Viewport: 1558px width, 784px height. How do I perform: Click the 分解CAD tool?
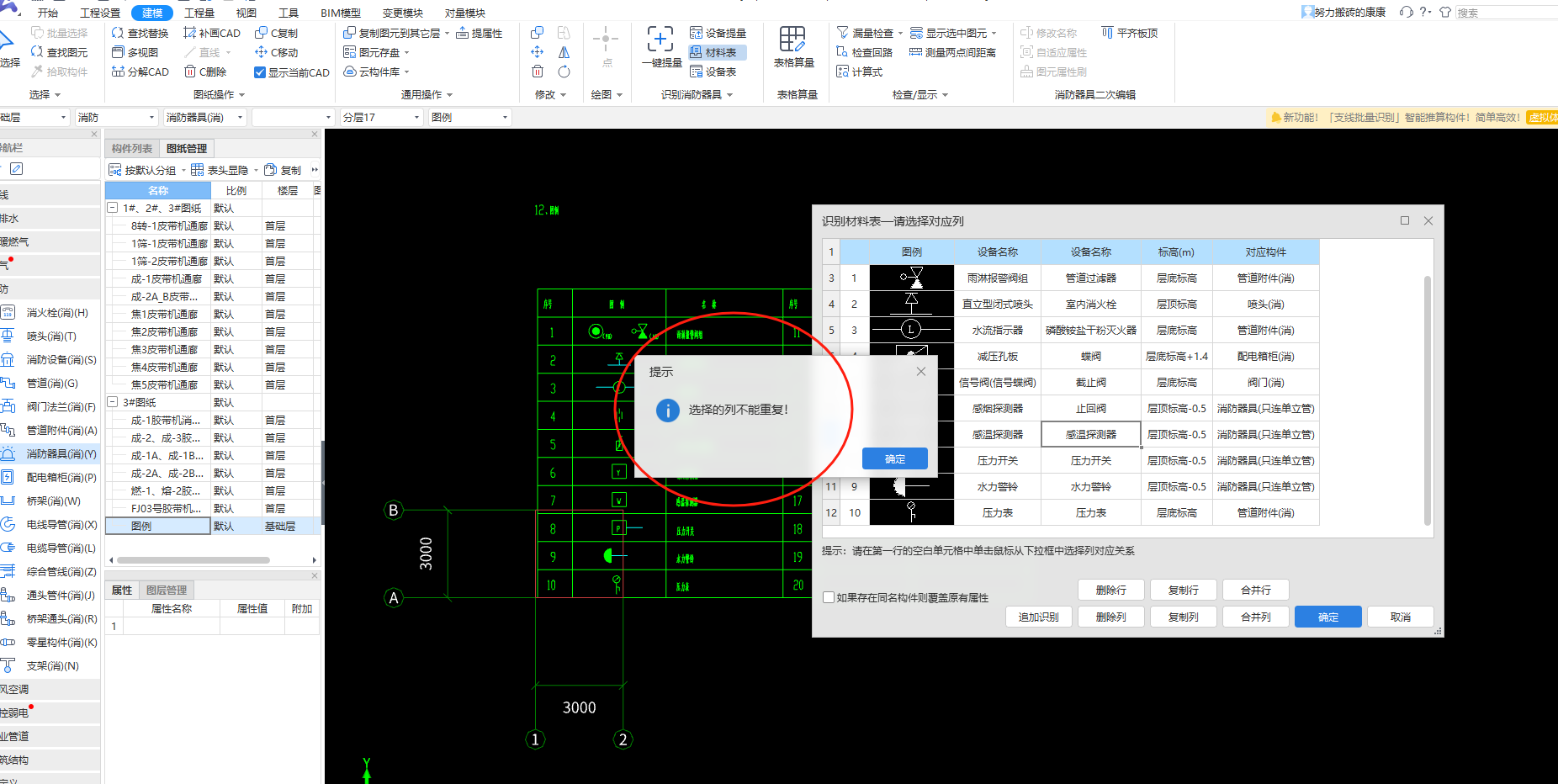tap(140, 72)
